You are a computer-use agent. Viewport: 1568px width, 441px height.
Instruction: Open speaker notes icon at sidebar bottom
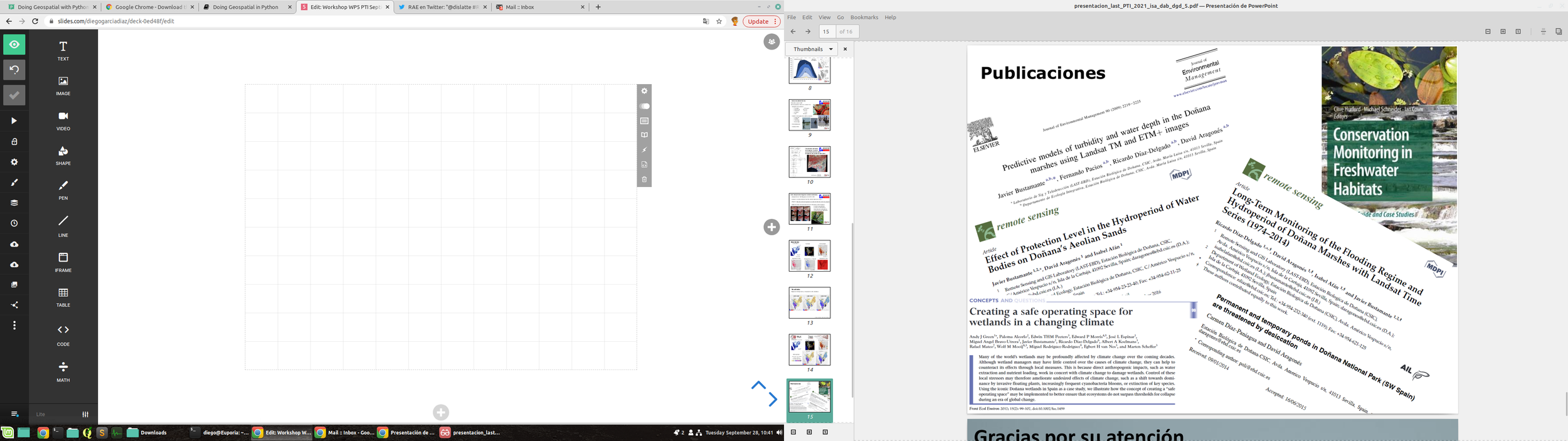pos(14,414)
